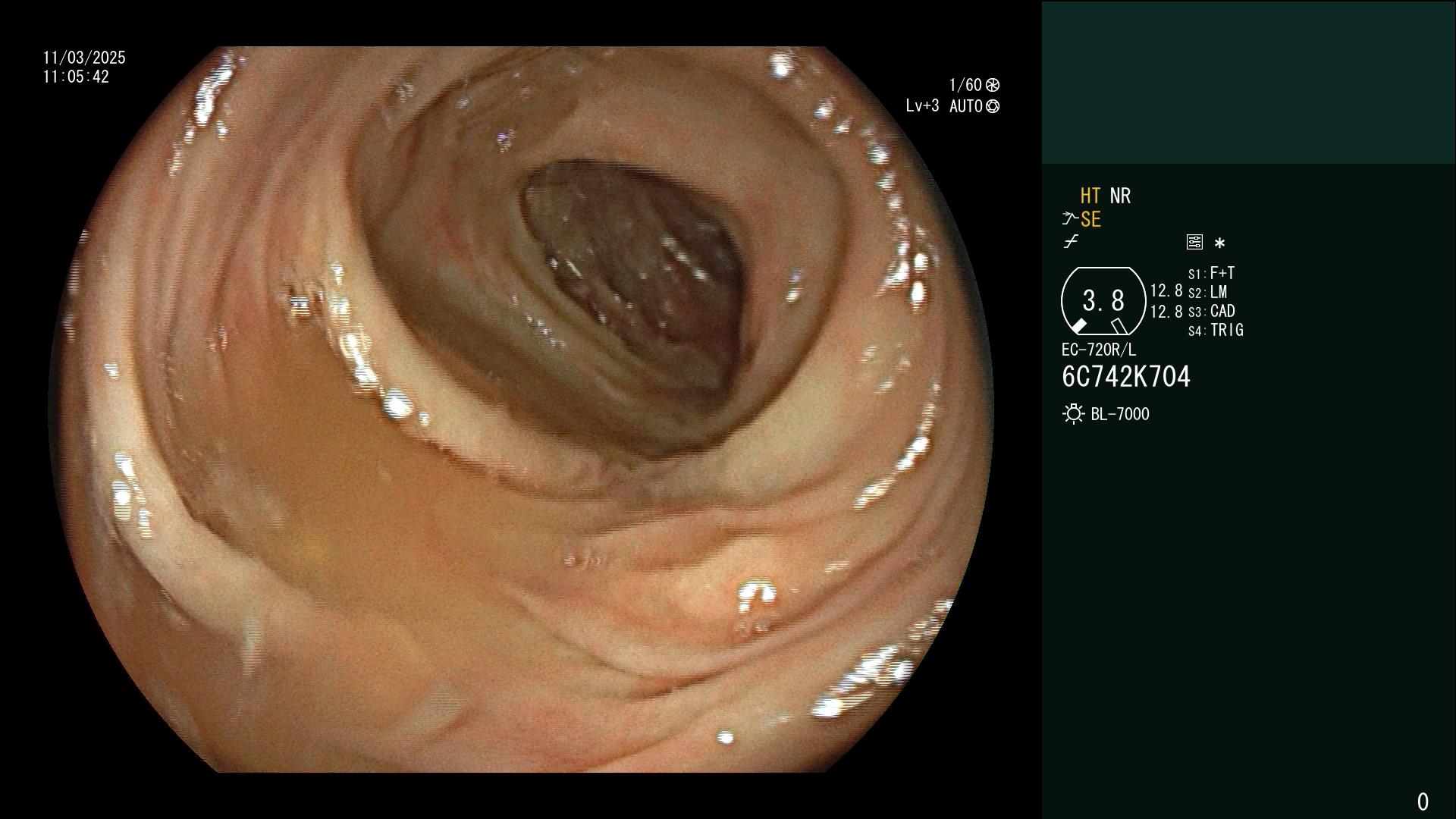The image size is (1456, 819).
Task: Click the HT indicator label
Action: pyautogui.click(x=1090, y=196)
